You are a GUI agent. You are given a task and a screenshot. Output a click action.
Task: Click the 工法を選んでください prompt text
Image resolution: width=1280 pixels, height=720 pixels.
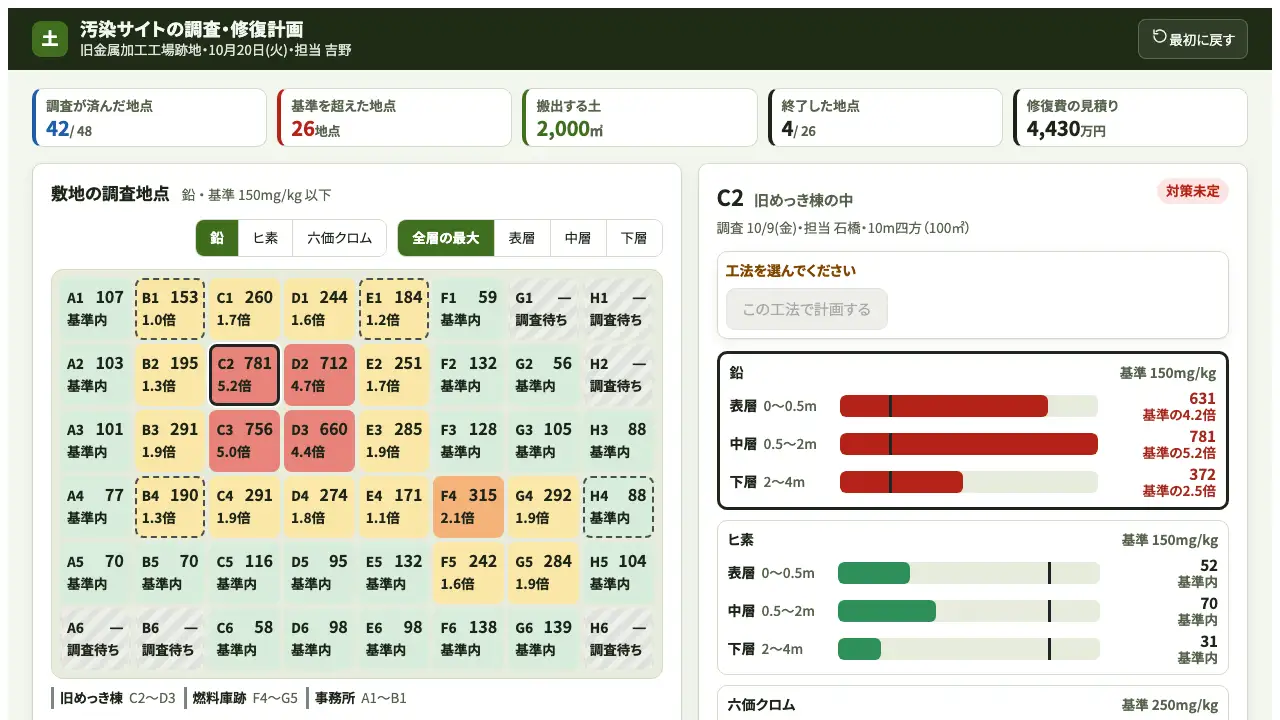(791, 270)
